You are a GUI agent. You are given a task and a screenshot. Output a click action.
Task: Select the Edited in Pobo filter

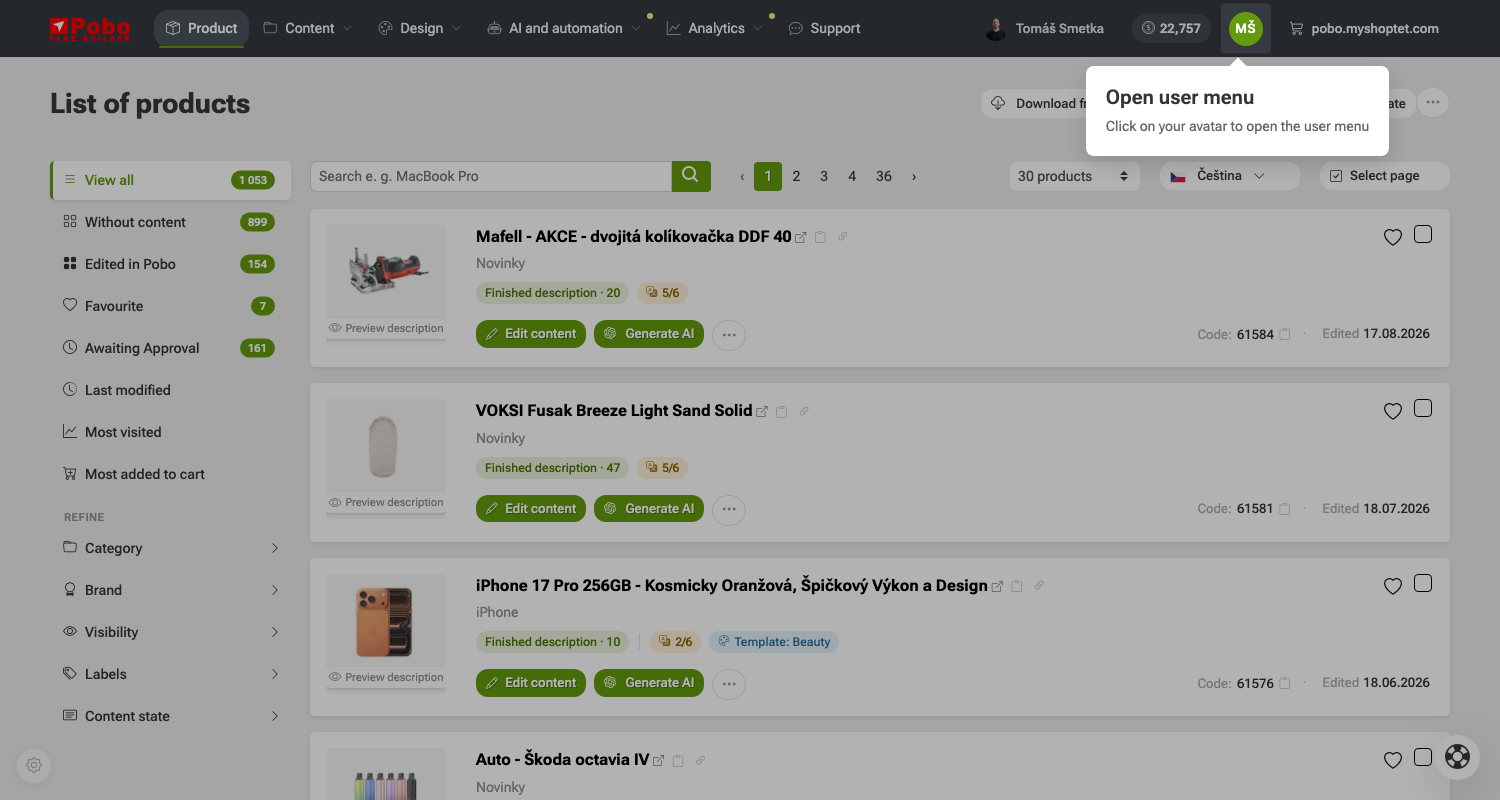pyautogui.click(x=170, y=264)
